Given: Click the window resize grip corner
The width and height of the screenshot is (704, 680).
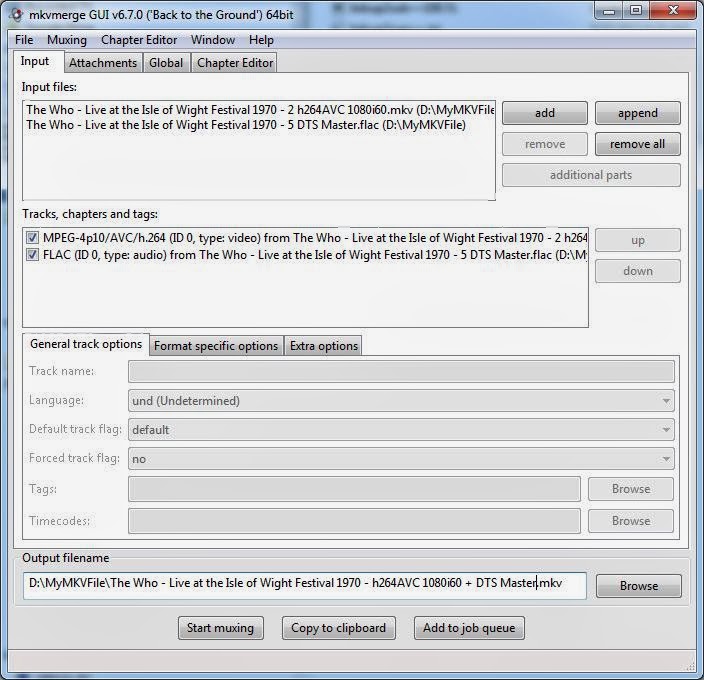Looking at the screenshot, I should pyautogui.click(x=691, y=667).
